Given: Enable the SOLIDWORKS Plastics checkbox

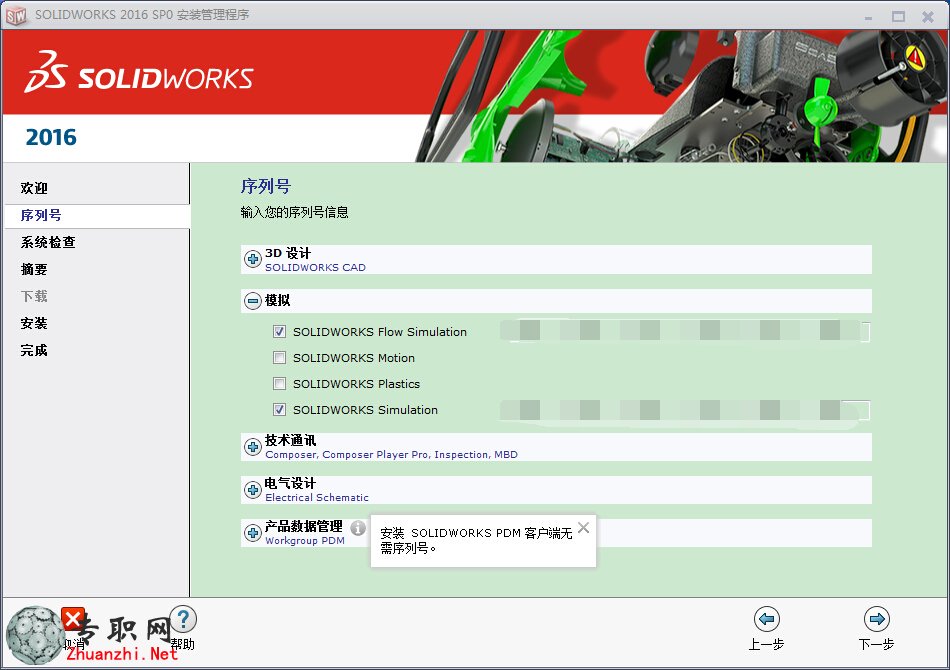Looking at the screenshot, I should click(279, 383).
